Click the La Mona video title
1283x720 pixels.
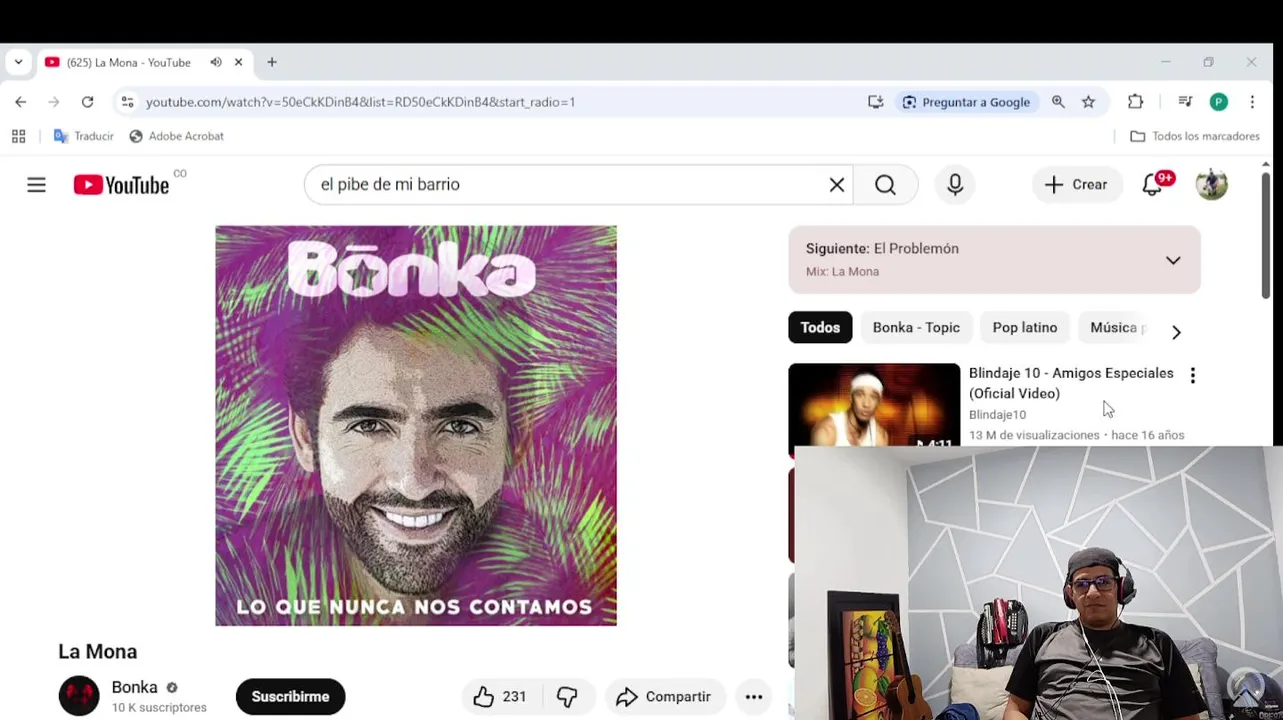[x=98, y=652]
